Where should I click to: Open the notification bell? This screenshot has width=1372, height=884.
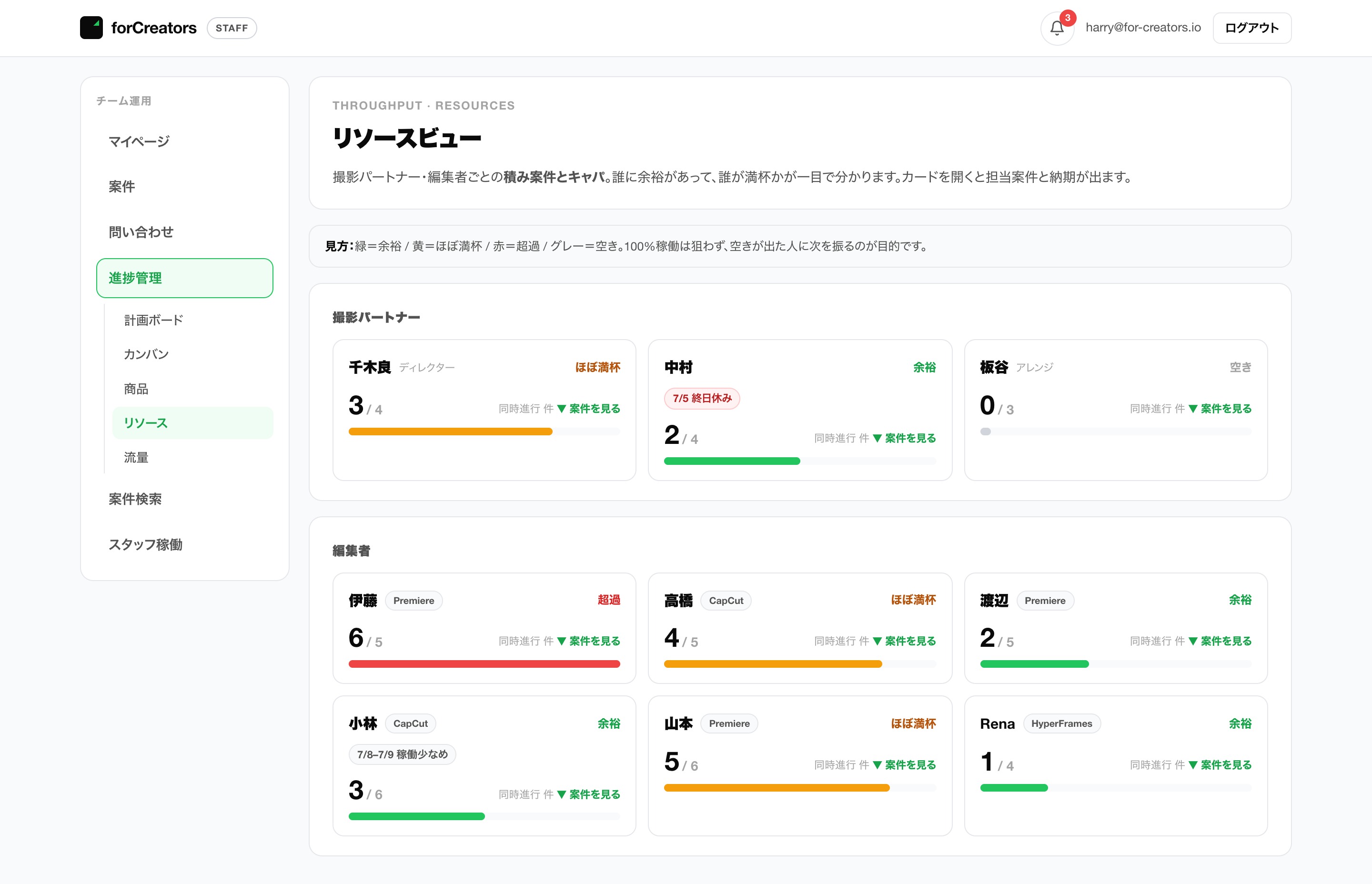[1057, 28]
